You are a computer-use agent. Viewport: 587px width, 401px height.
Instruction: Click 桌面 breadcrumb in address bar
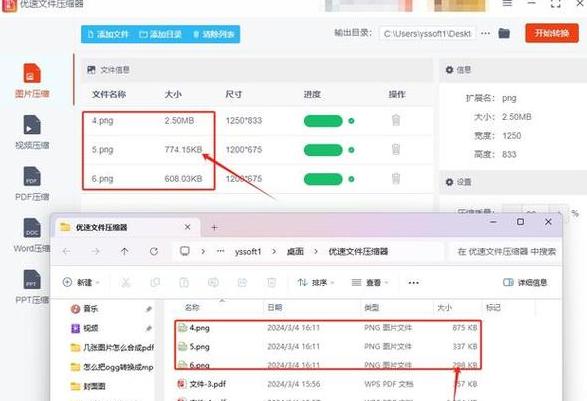295,252
